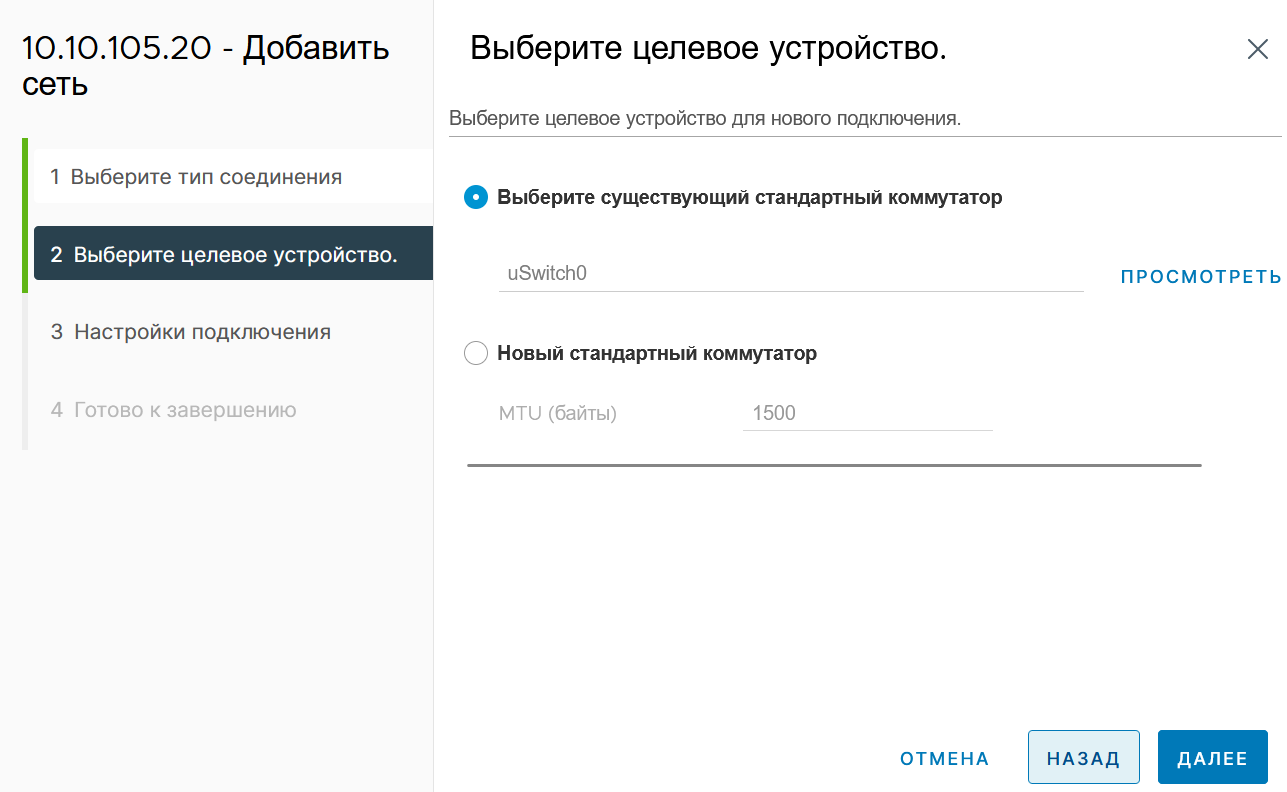The image size is (1287, 792).
Task: Choose the new standard switch radio option
Action: pyautogui.click(x=476, y=353)
